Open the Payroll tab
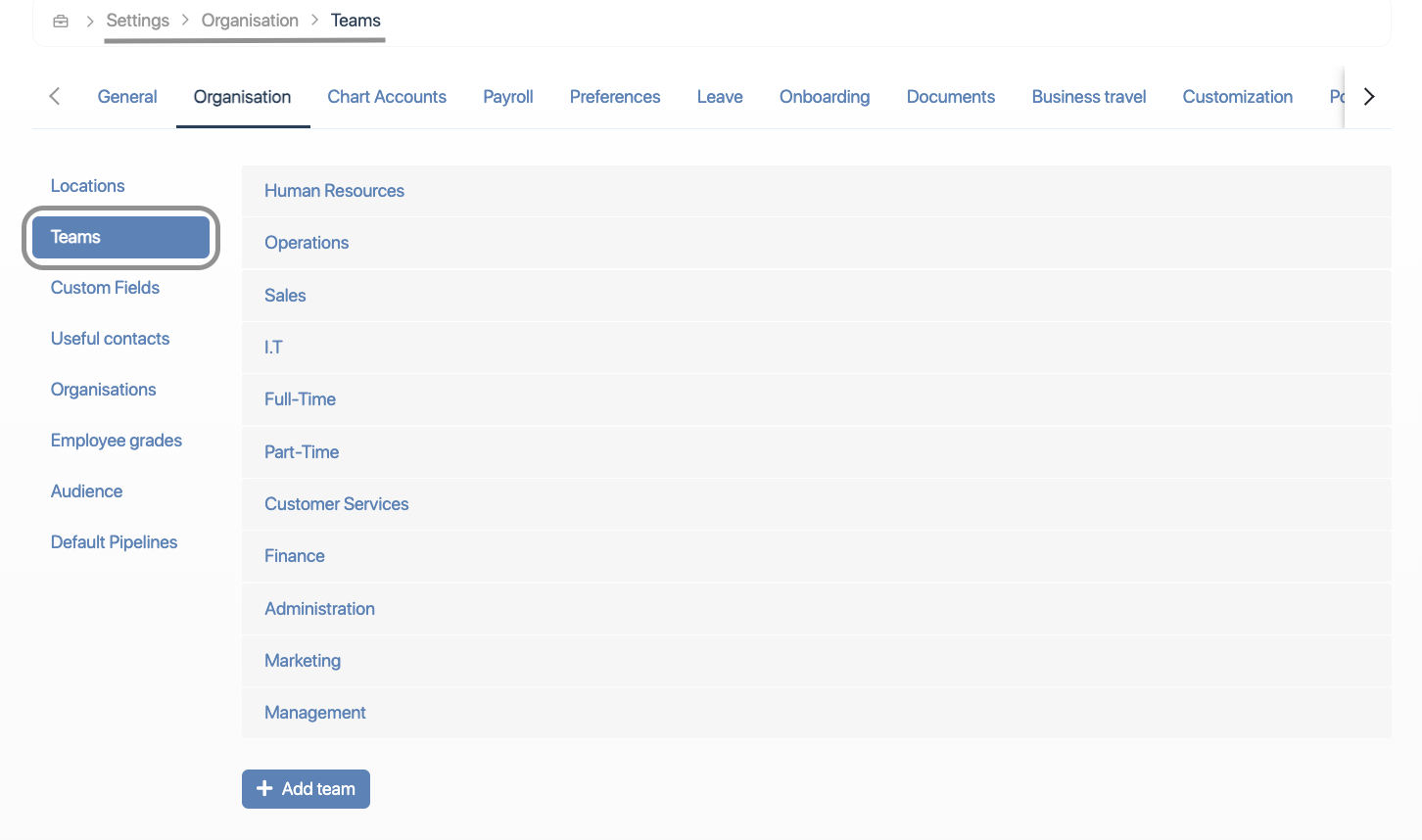1422x840 pixels. pos(507,97)
